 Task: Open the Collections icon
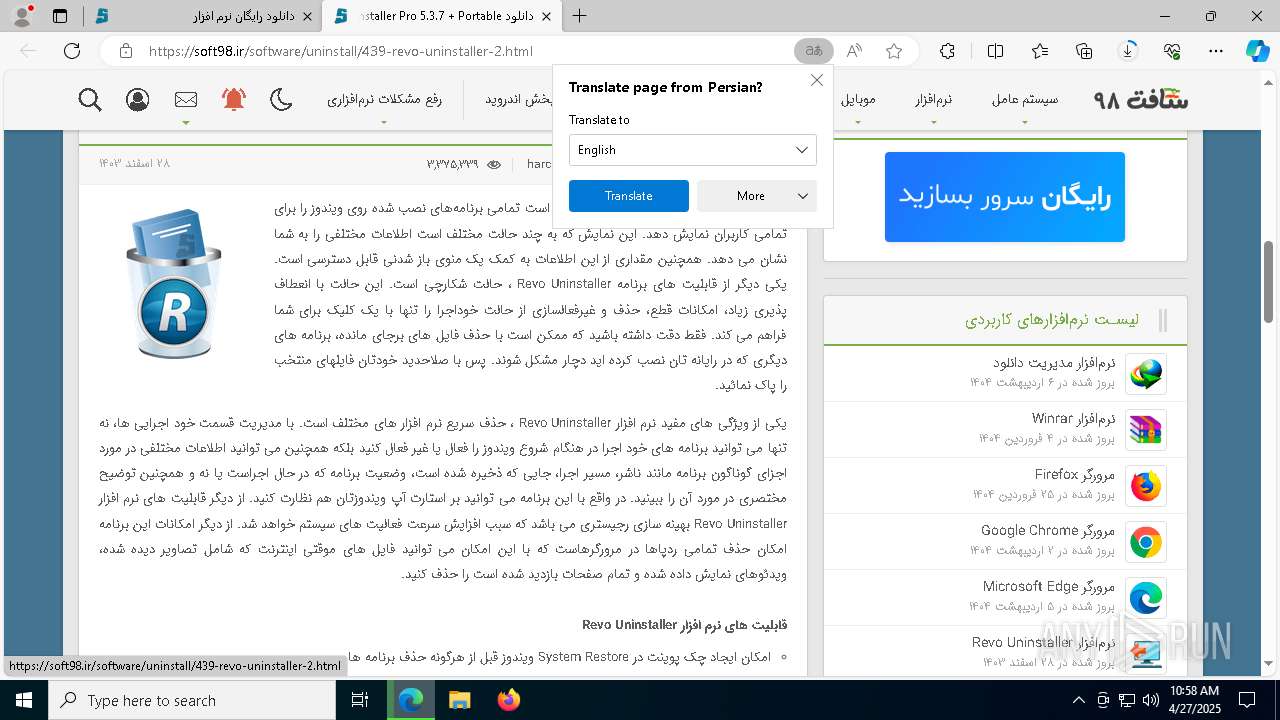(1084, 51)
